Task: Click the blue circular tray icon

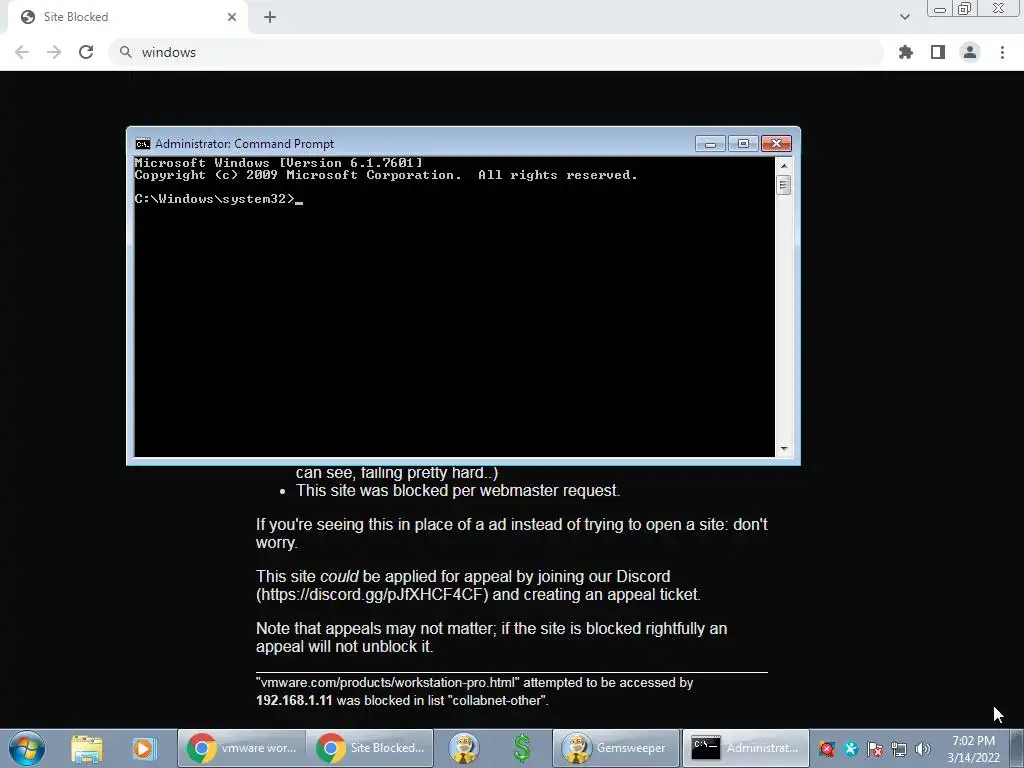Action: point(850,749)
